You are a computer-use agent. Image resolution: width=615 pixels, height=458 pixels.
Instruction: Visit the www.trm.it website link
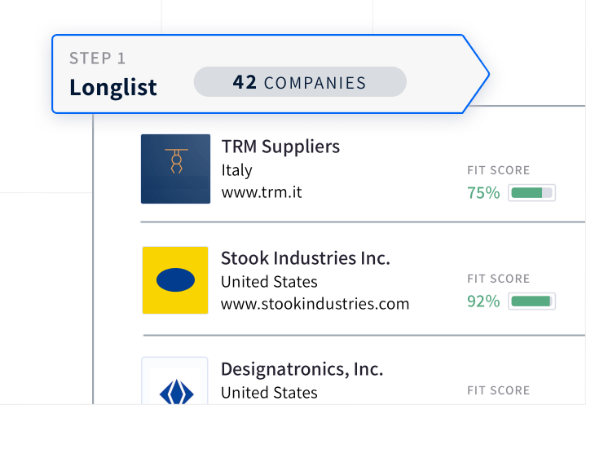[261, 192]
